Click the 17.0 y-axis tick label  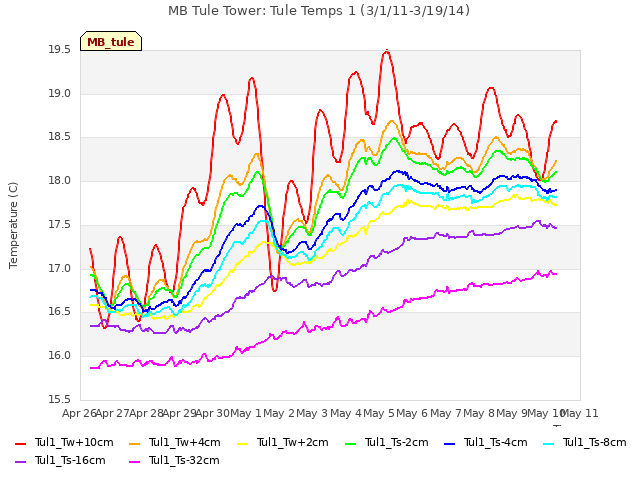(59, 269)
